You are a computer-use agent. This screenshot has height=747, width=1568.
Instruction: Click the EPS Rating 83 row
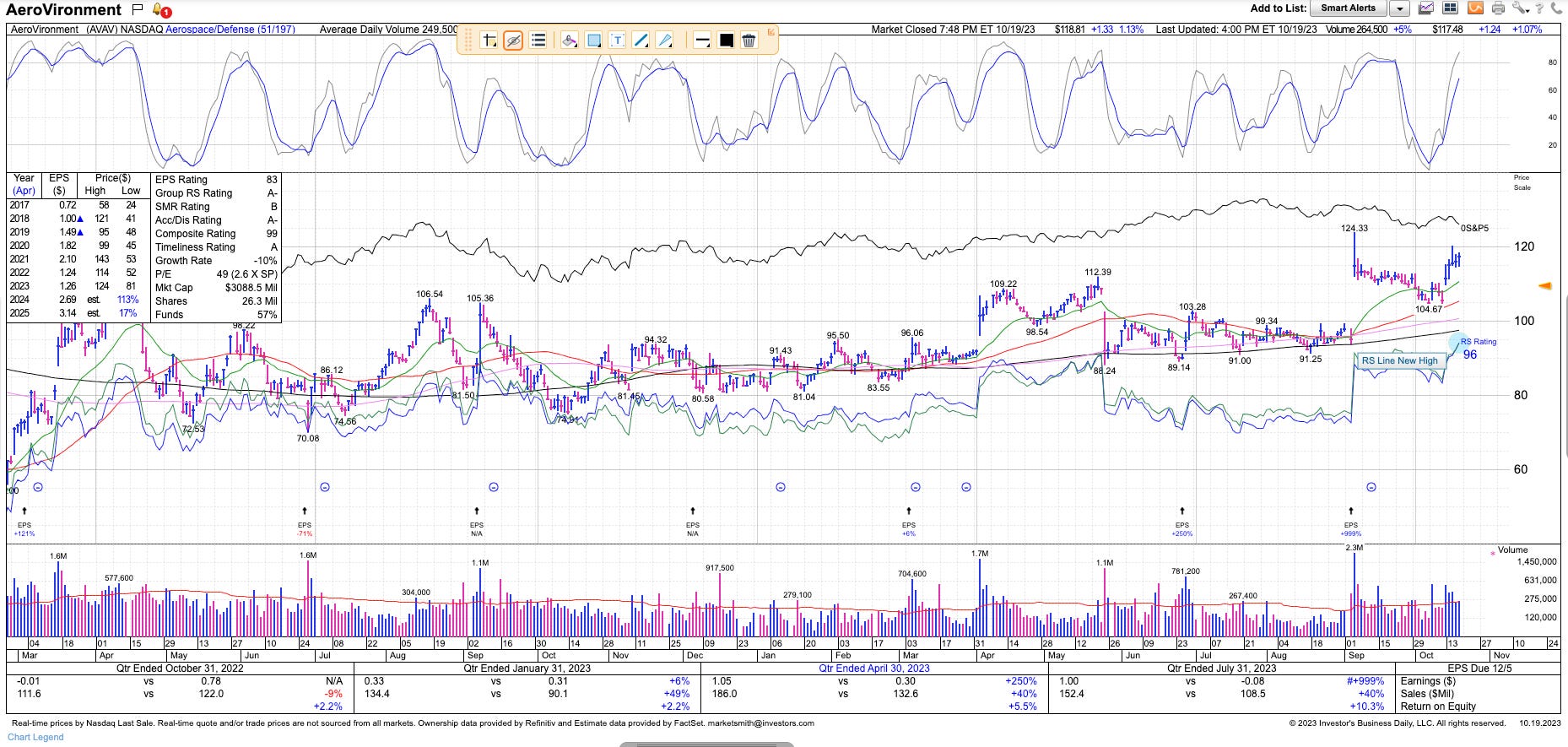pos(216,180)
